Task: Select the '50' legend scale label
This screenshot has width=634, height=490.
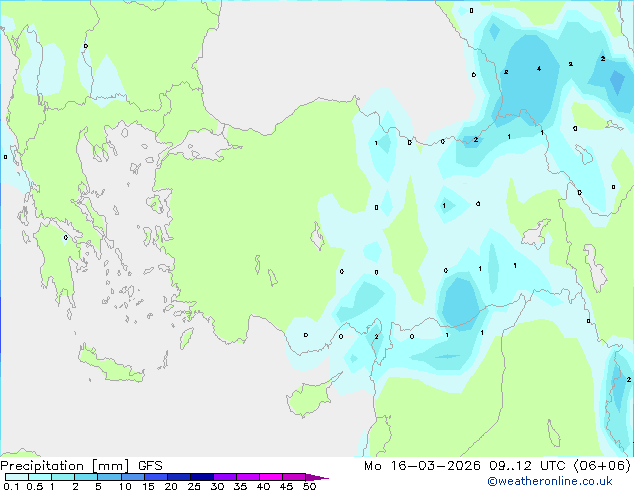Action: pos(310,486)
